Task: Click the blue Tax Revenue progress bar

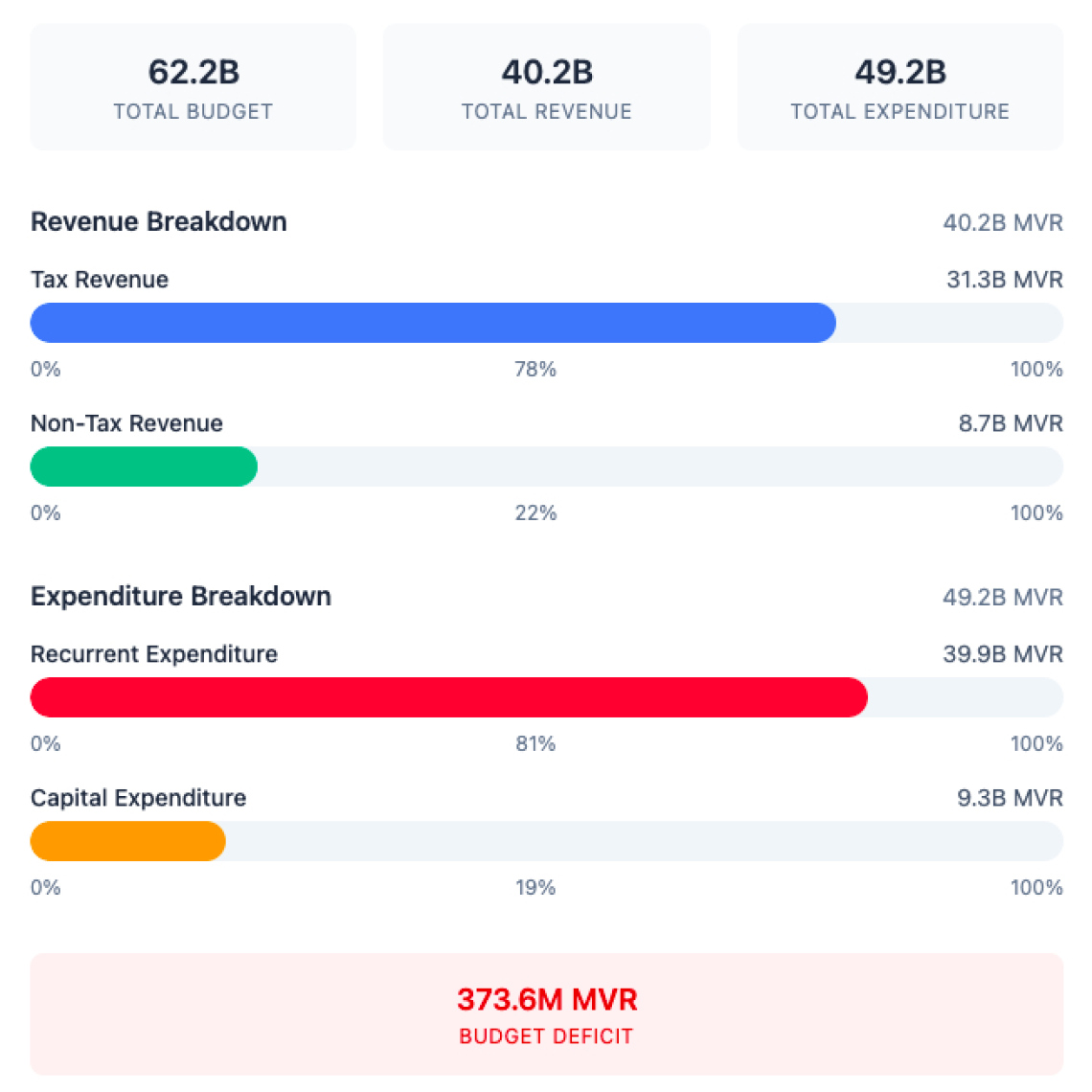Action: [433, 323]
